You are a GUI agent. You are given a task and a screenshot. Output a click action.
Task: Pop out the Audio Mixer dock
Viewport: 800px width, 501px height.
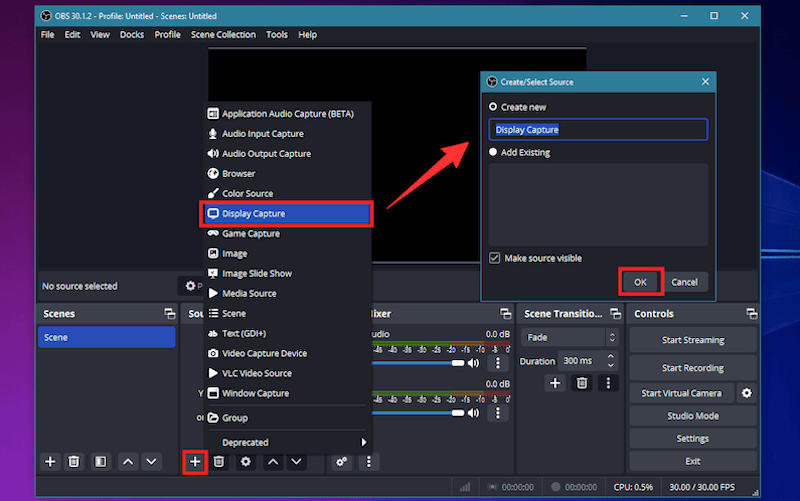point(505,313)
